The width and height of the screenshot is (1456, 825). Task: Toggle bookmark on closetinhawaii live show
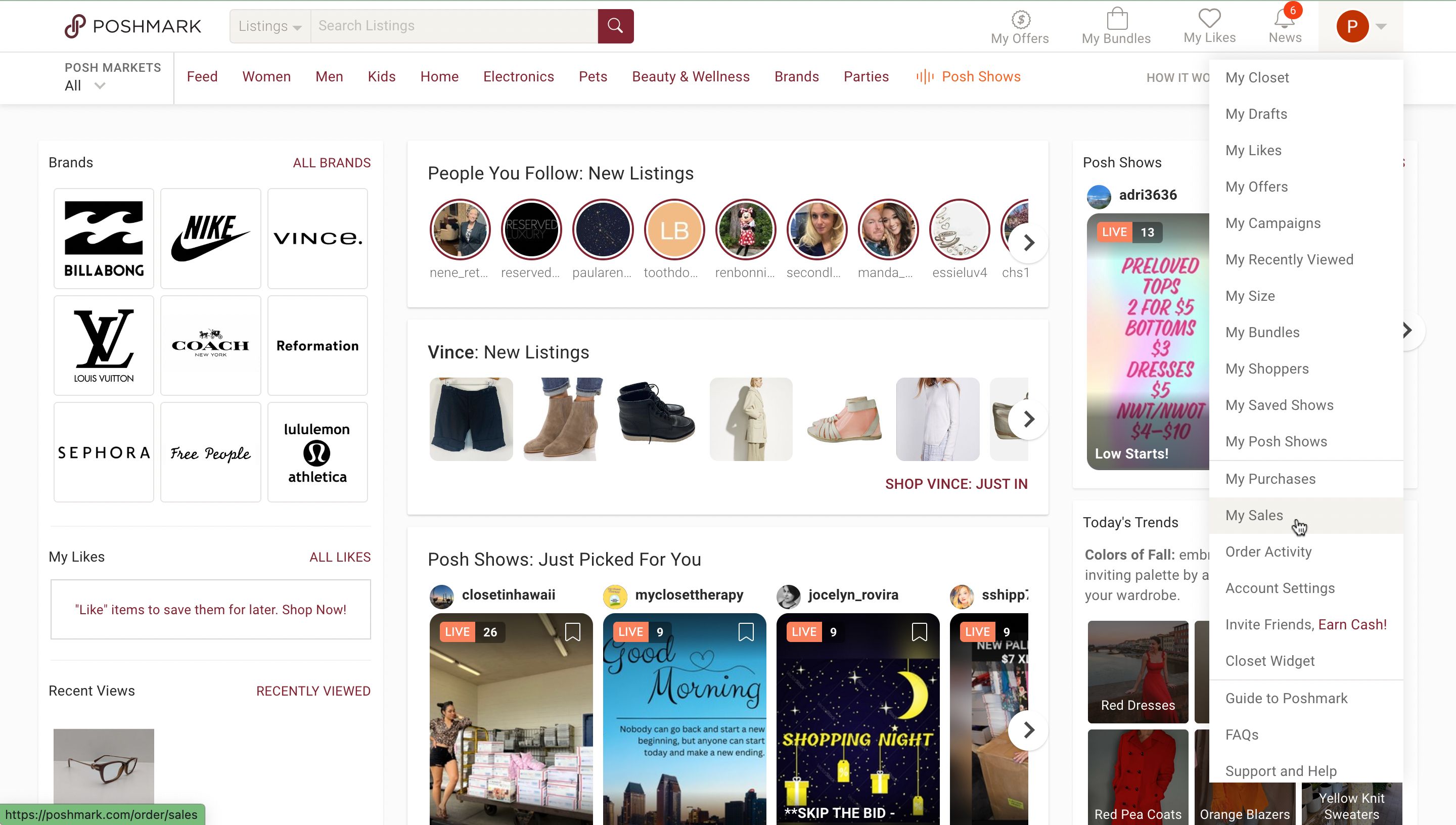pos(572,631)
